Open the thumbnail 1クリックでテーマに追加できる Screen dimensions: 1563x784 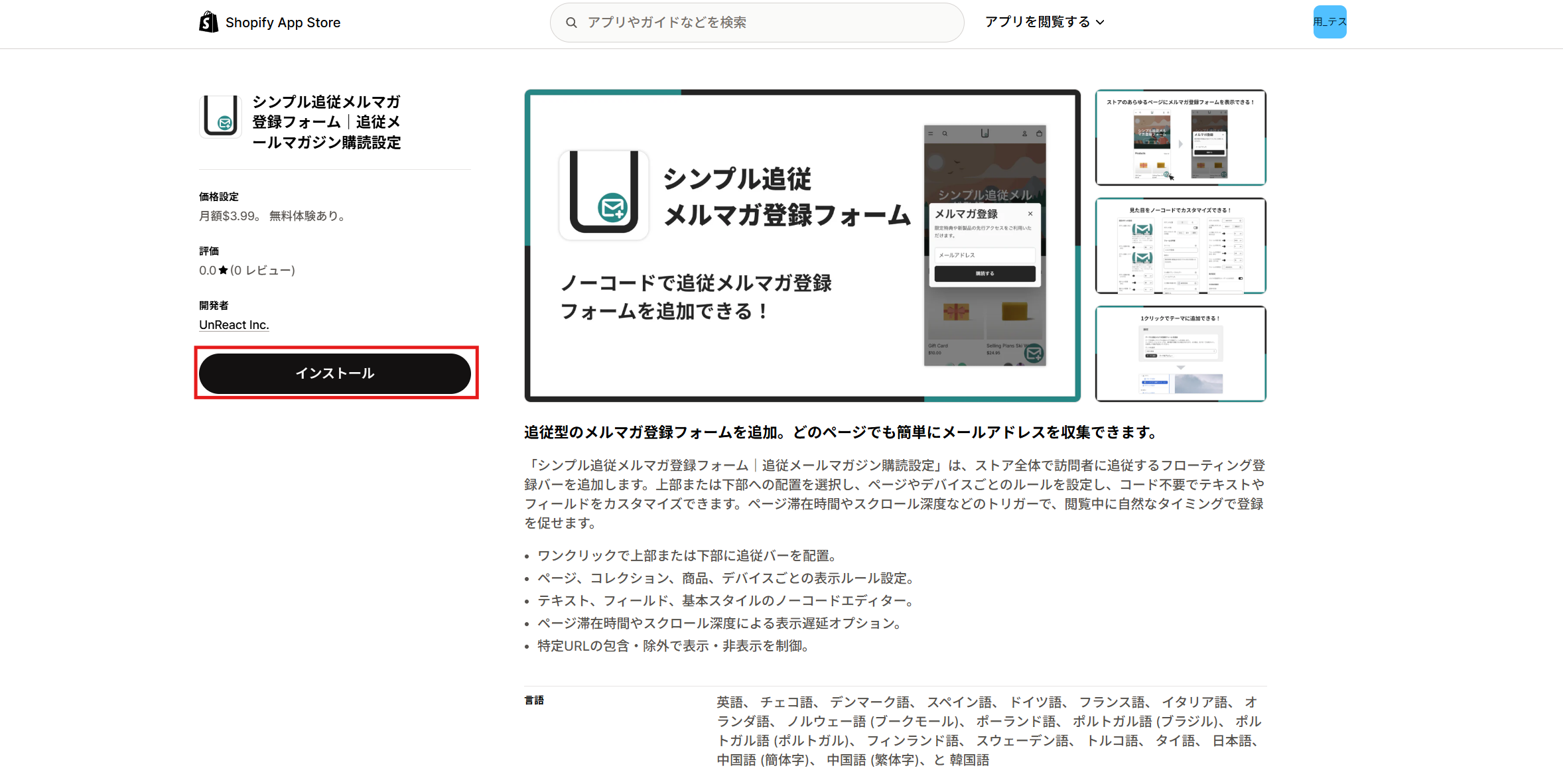click(x=1181, y=354)
